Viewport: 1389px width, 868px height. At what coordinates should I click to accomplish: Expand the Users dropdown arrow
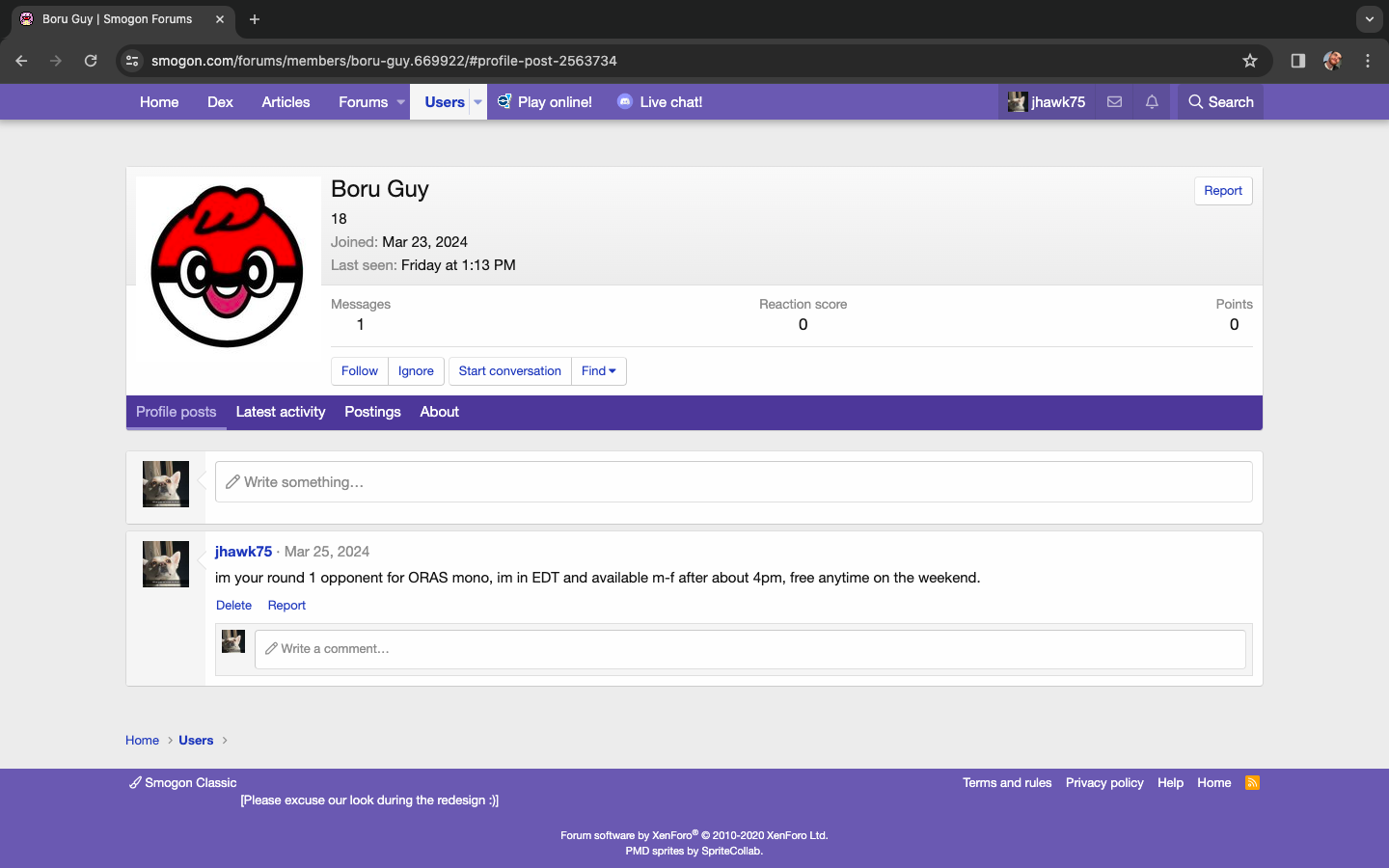pyautogui.click(x=477, y=102)
